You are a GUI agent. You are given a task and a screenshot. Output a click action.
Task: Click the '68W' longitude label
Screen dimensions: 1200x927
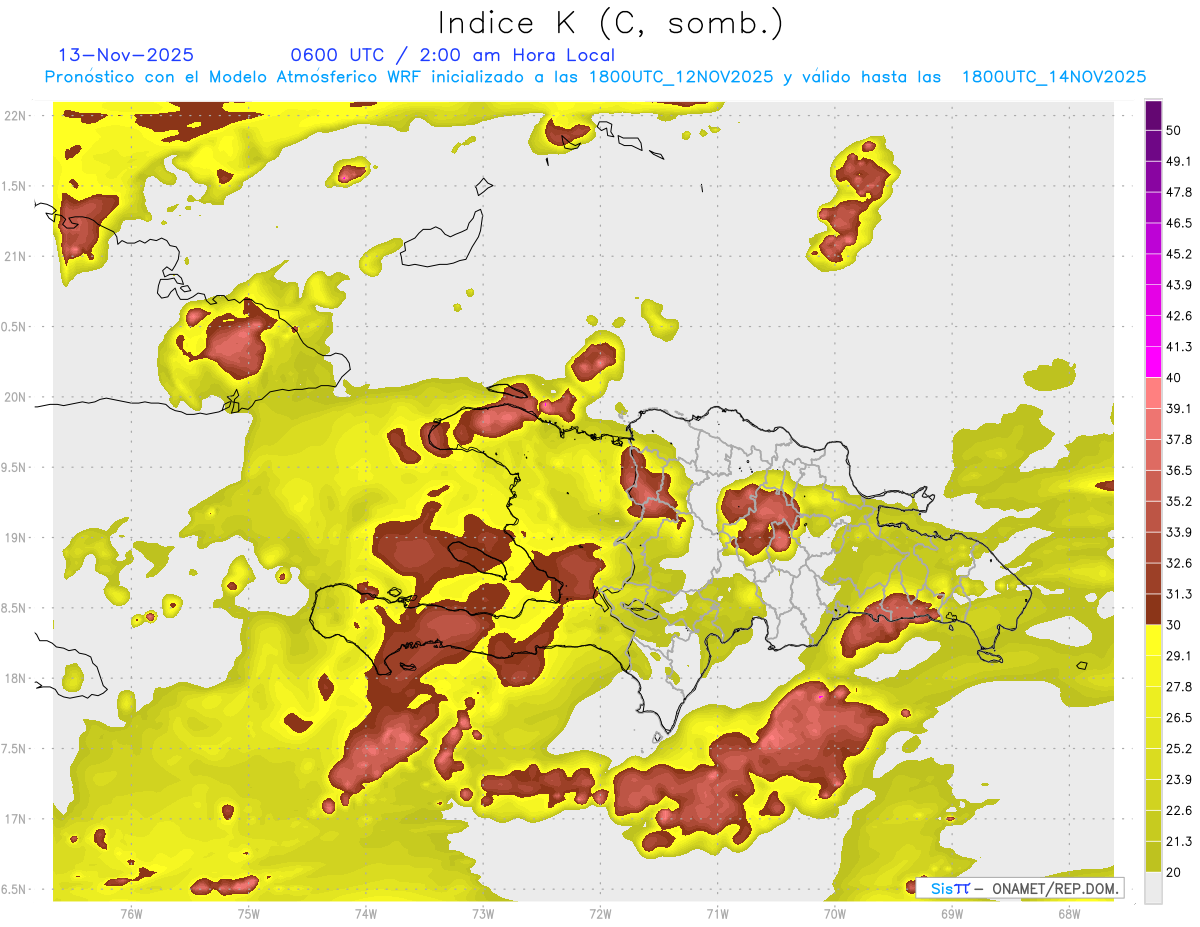(x=1069, y=913)
